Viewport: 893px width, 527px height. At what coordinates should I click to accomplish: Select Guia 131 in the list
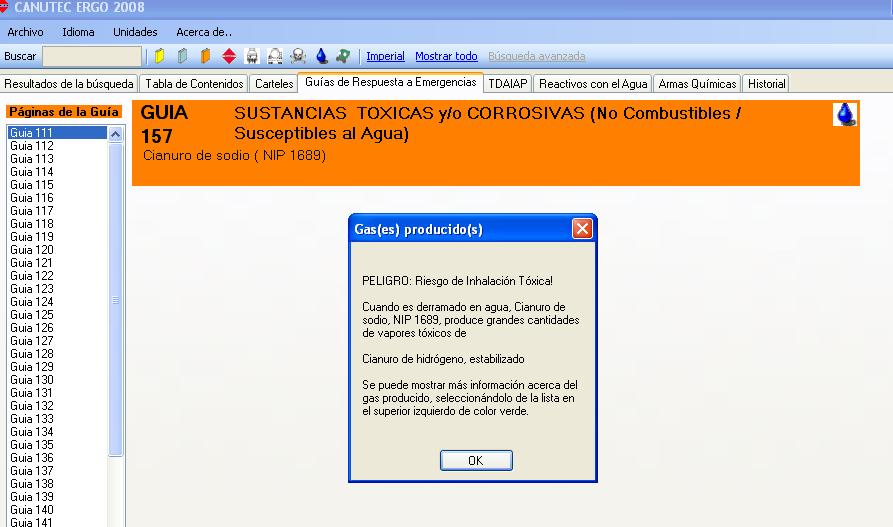coord(57,393)
